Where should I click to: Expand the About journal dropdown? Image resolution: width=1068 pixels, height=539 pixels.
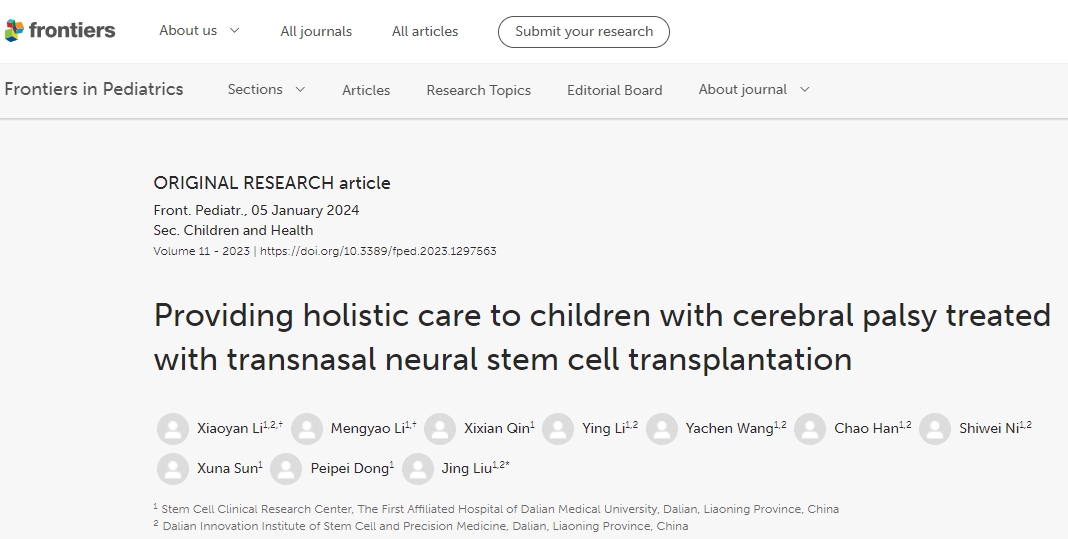tap(754, 90)
